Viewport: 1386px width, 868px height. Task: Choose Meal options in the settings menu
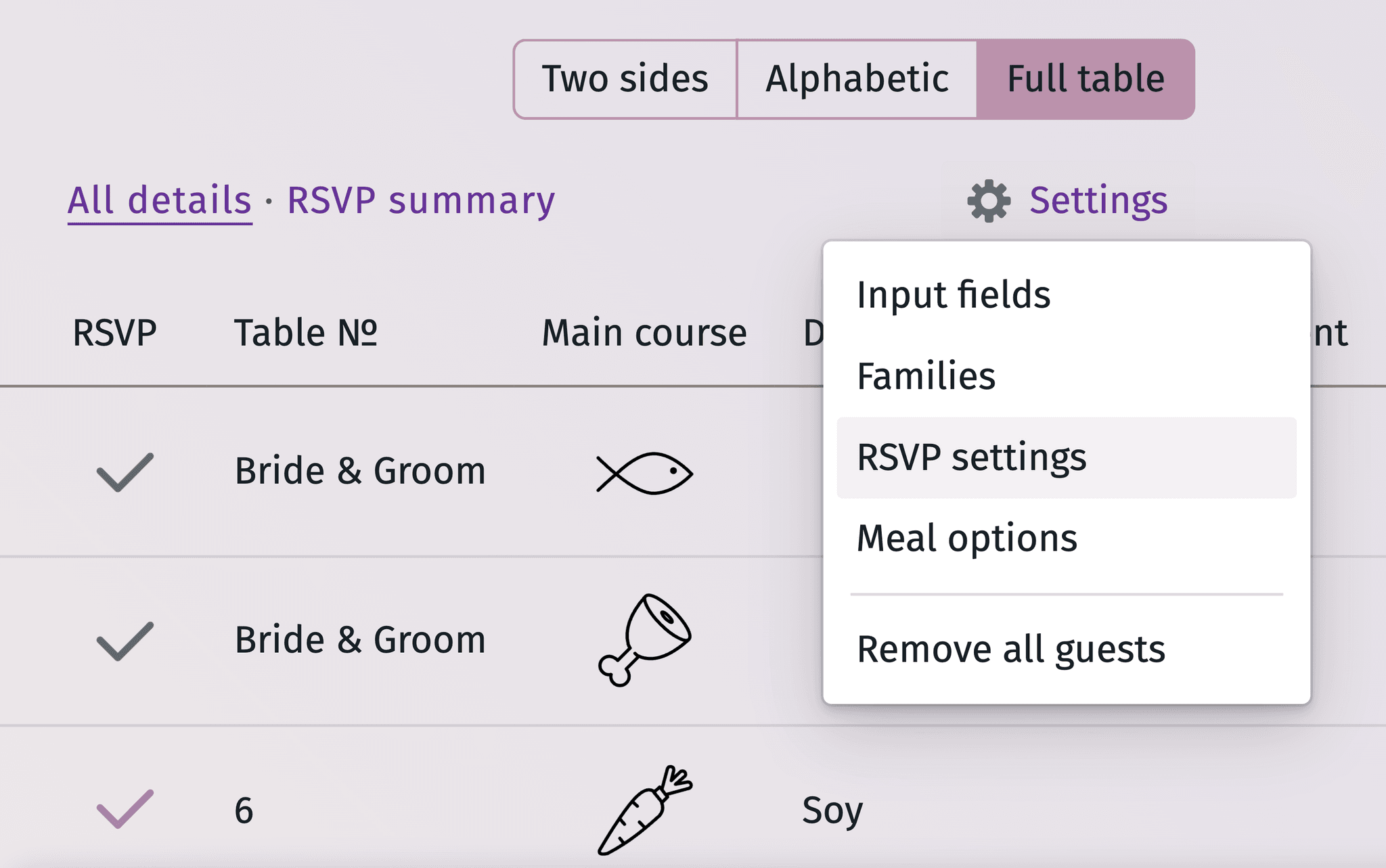point(966,538)
